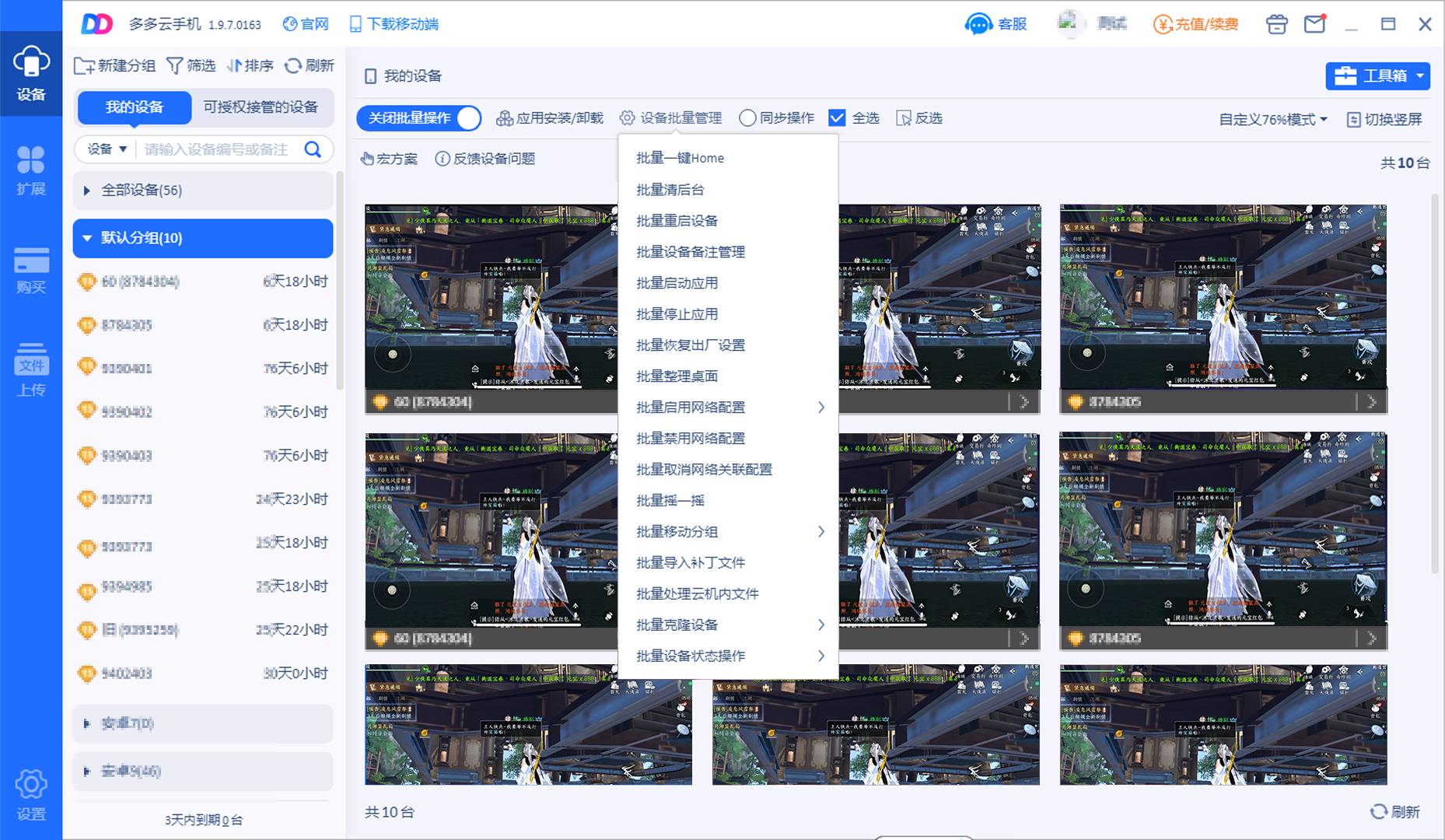Expand 批量克隆设备 submenu
This screenshot has height=840, width=1445.
coord(728,625)
